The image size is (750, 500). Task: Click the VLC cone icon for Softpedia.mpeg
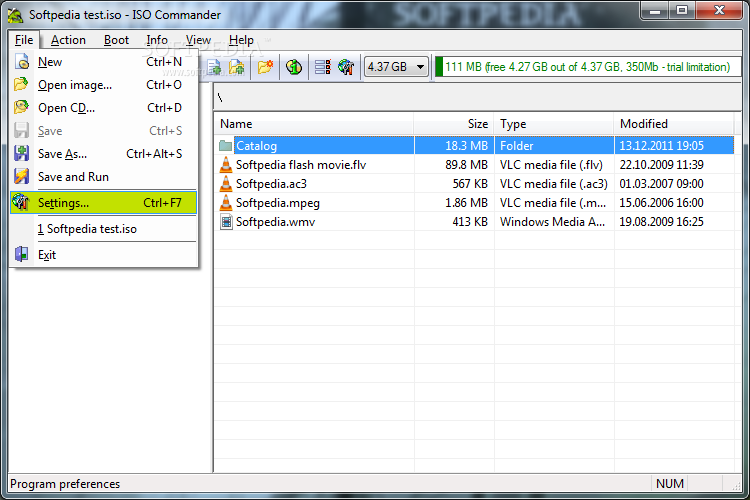pos(226,202)
